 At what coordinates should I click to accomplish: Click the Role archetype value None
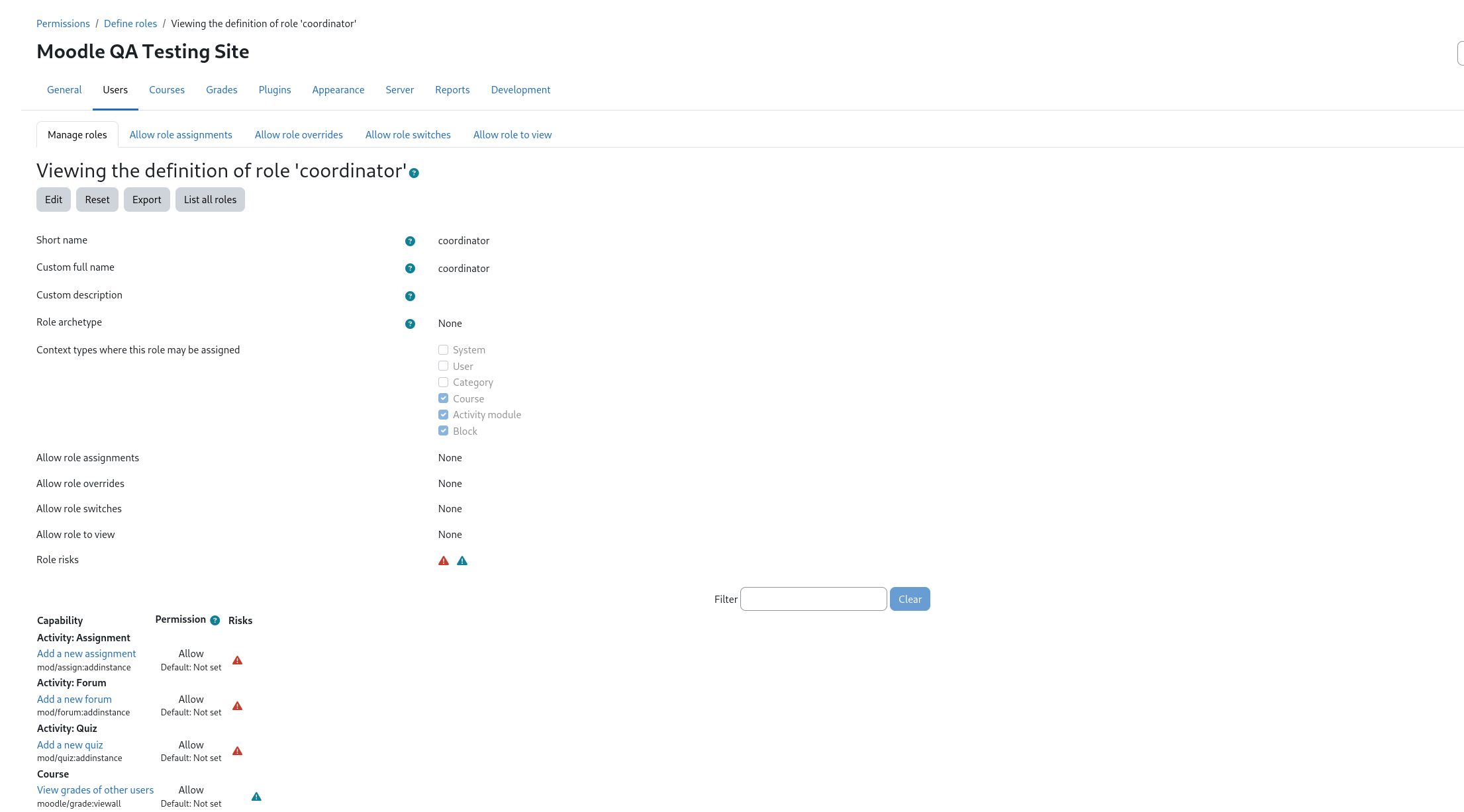click(x=450, y=324)
